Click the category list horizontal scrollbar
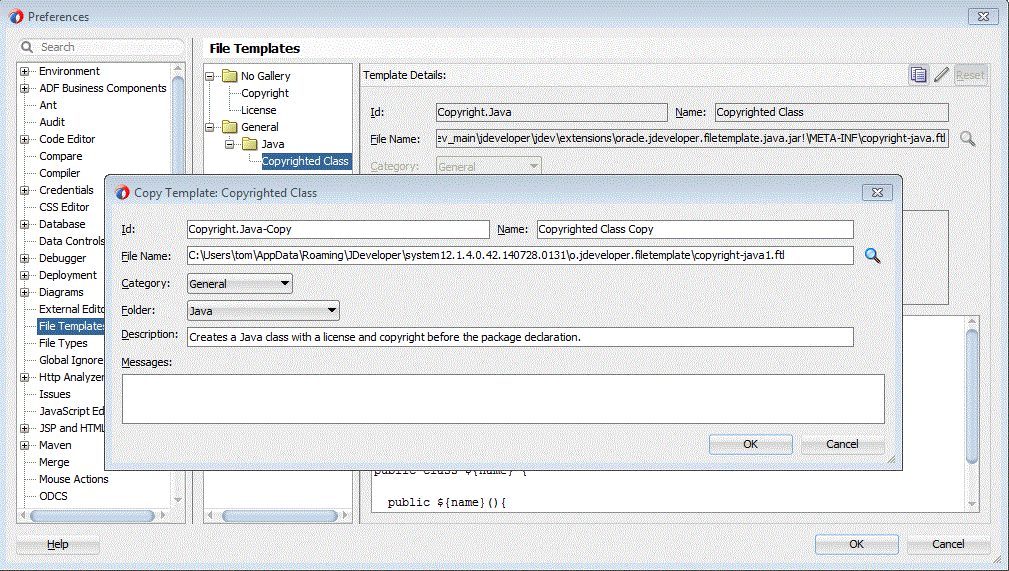Image resolution: width=1009 pixels, height=571 pixels. [93, 516]
